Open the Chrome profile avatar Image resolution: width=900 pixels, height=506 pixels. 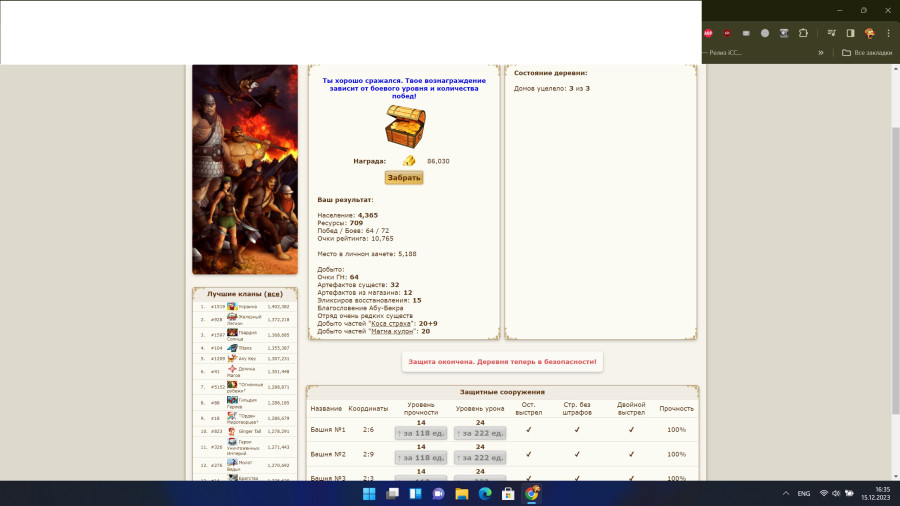coord(870,33)
